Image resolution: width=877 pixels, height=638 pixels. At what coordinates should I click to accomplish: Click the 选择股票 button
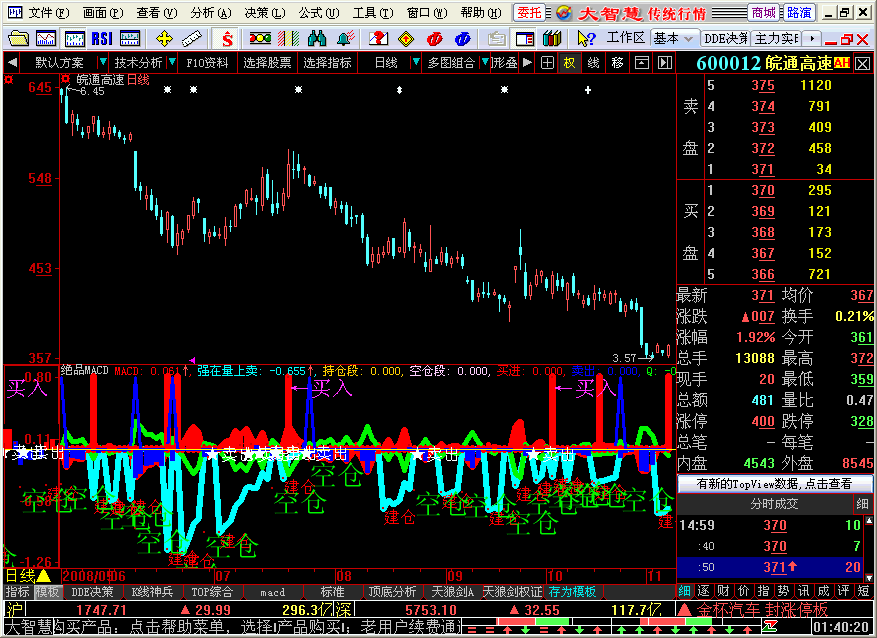click(x=267, y=62)
